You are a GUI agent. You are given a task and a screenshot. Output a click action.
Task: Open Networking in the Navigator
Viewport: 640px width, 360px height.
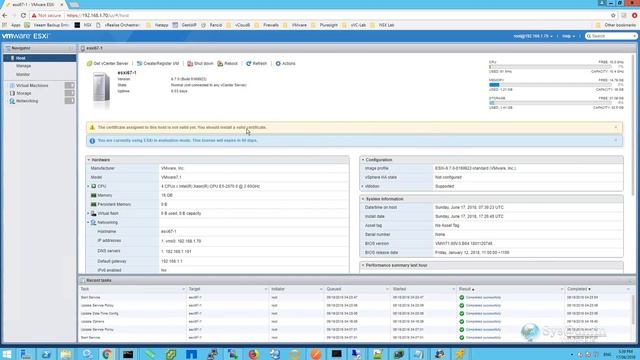tap(27, 101)
